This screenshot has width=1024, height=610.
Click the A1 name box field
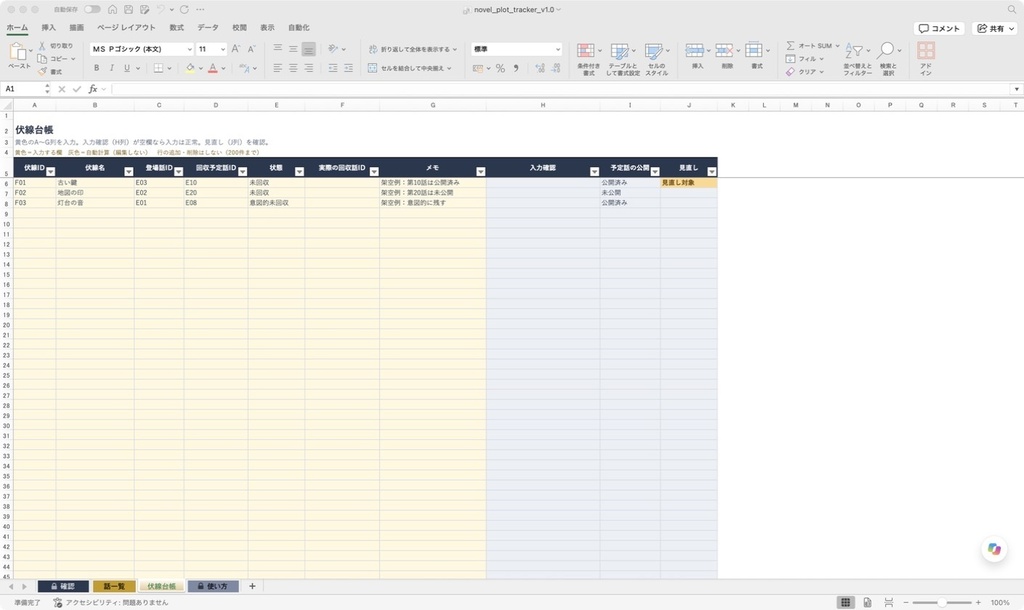23,89
